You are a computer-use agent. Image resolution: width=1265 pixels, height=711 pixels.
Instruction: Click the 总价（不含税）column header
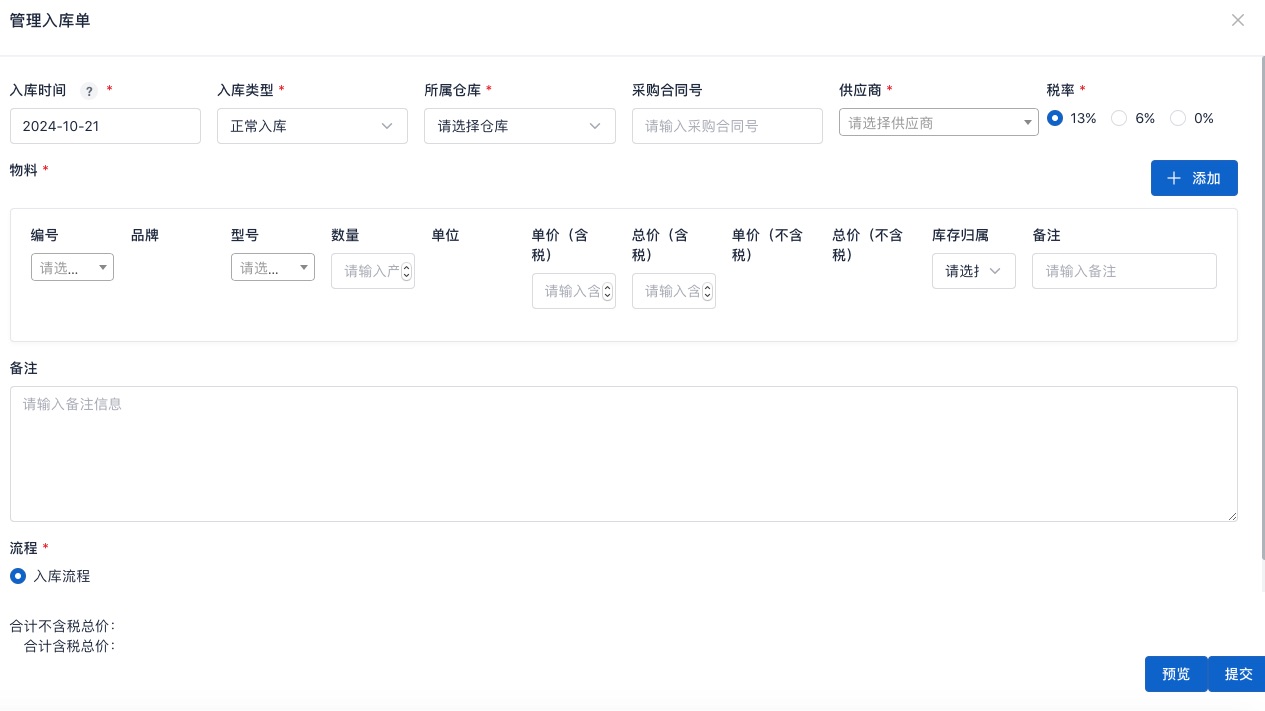click(867, 245)
